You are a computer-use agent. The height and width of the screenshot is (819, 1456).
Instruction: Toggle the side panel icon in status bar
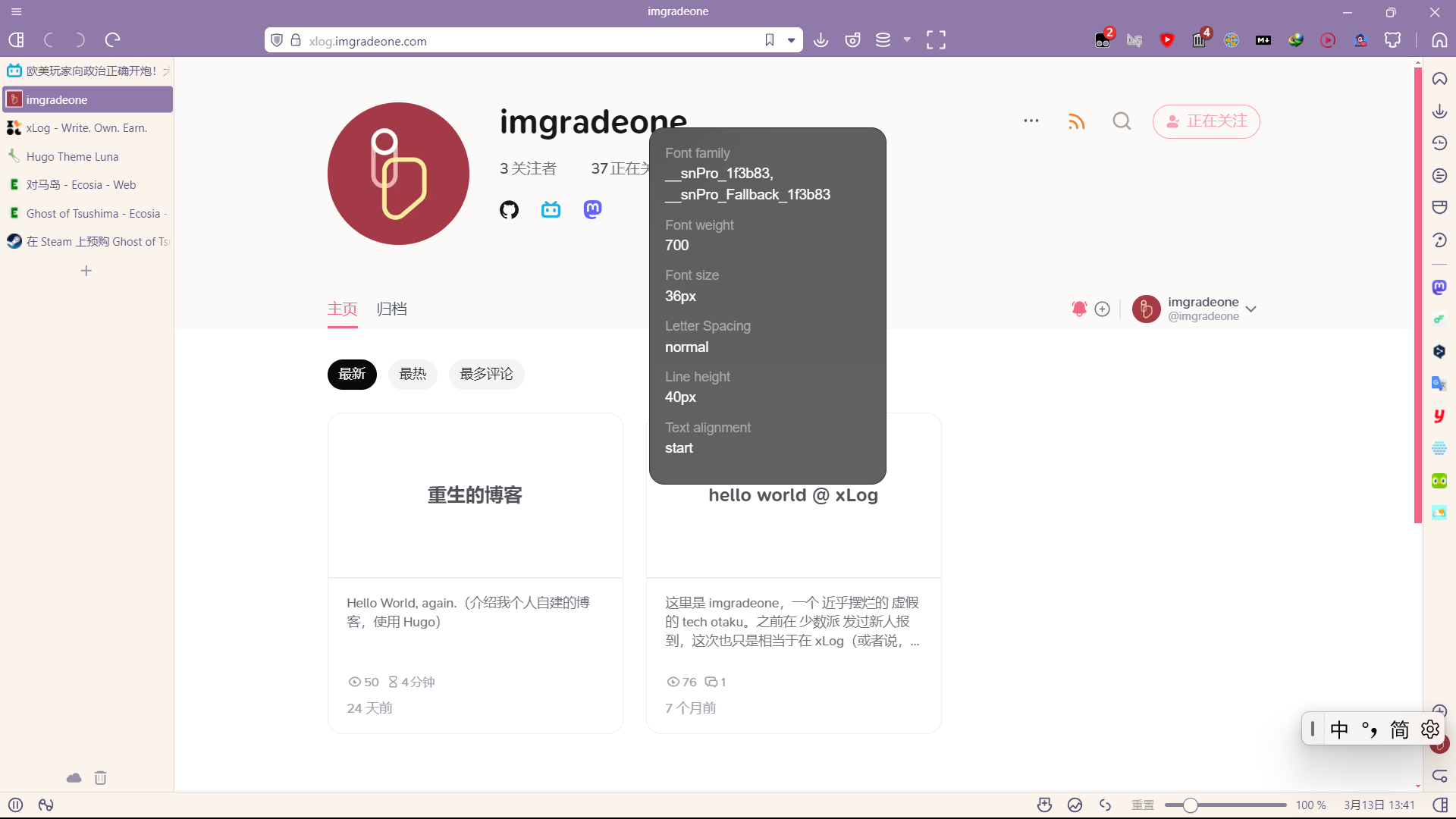coord(1440,805)
